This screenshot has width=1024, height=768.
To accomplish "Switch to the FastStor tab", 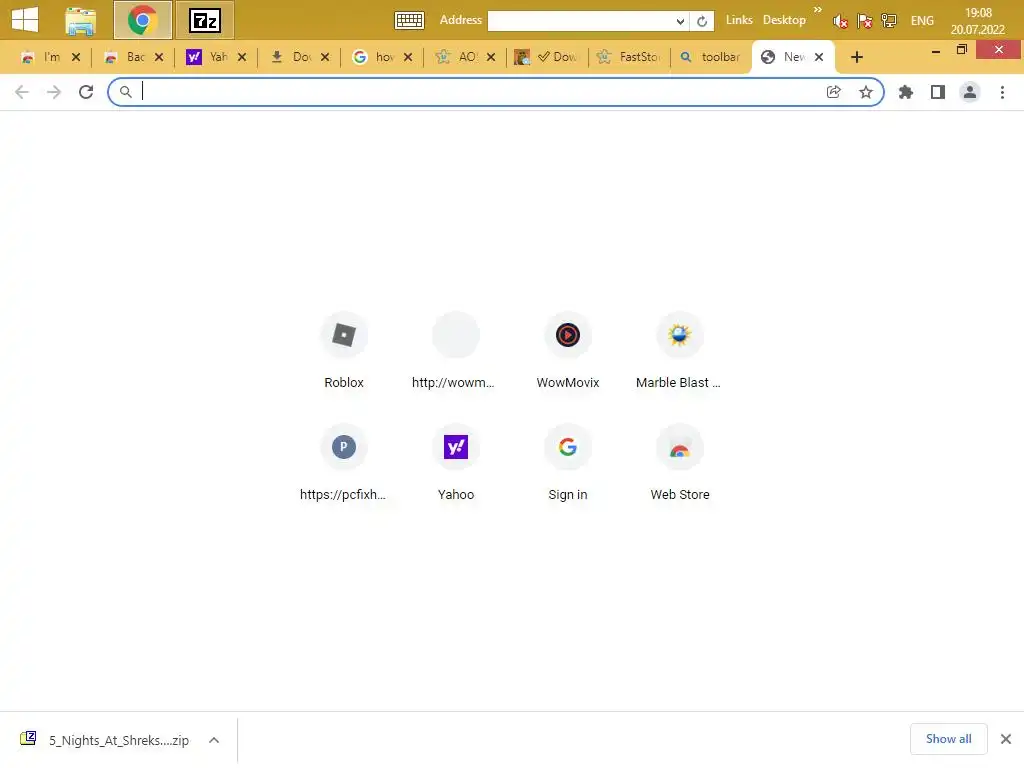I will pos(630,57).
